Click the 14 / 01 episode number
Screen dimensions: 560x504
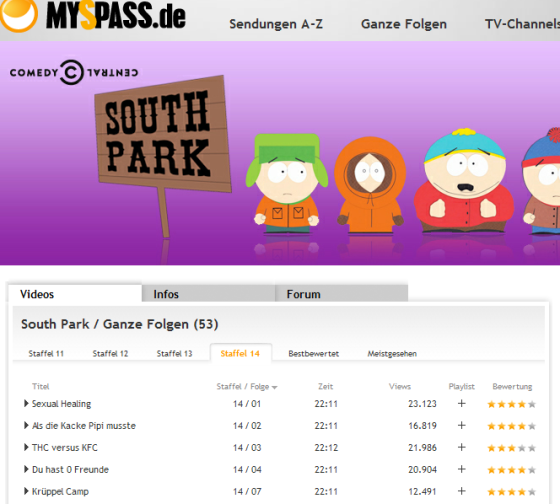click(247, 404)
